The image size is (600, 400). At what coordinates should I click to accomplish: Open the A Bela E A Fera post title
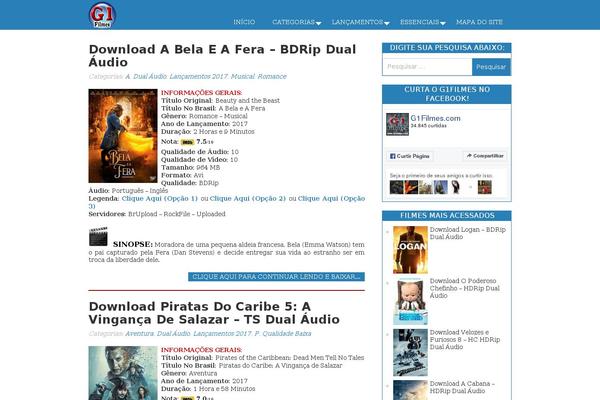(222, 56)
